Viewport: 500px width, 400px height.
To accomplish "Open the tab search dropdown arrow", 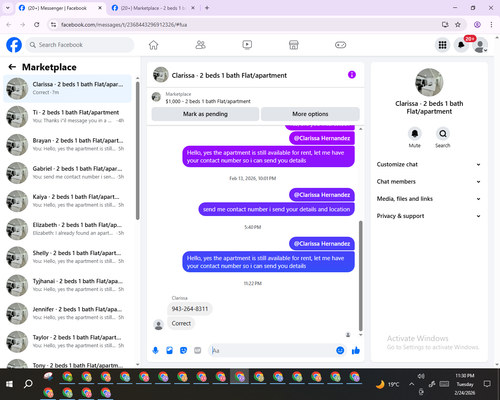I will tap(8, 8).
